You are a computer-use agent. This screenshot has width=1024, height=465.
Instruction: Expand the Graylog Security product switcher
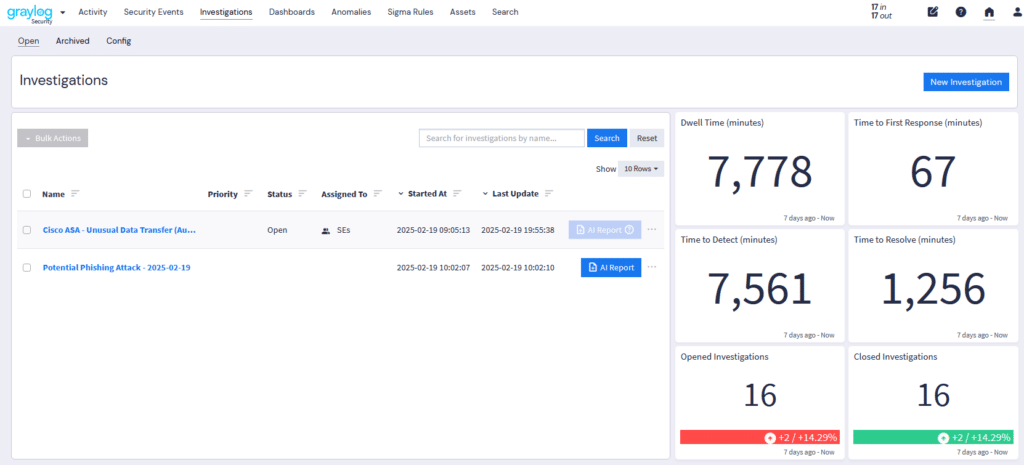click(x=62, y=13)
